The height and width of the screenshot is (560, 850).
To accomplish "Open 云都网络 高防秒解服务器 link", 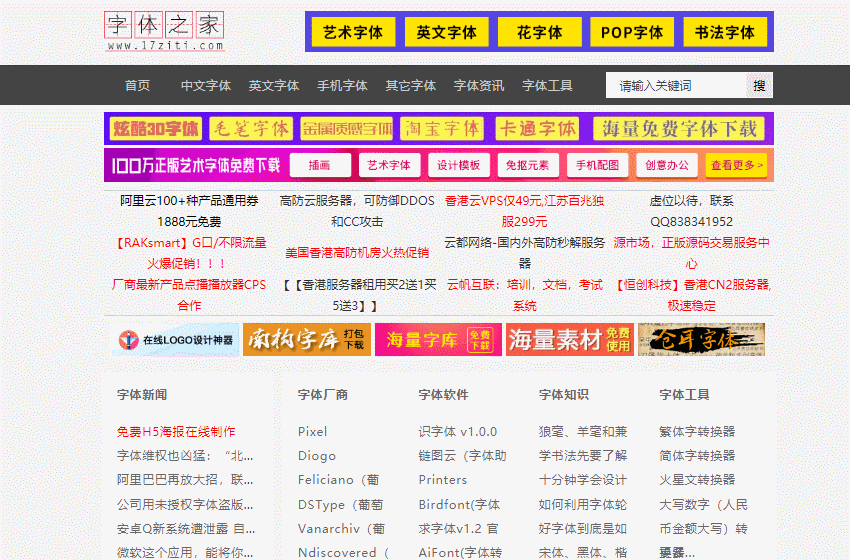I will click(x=524, y=253).
